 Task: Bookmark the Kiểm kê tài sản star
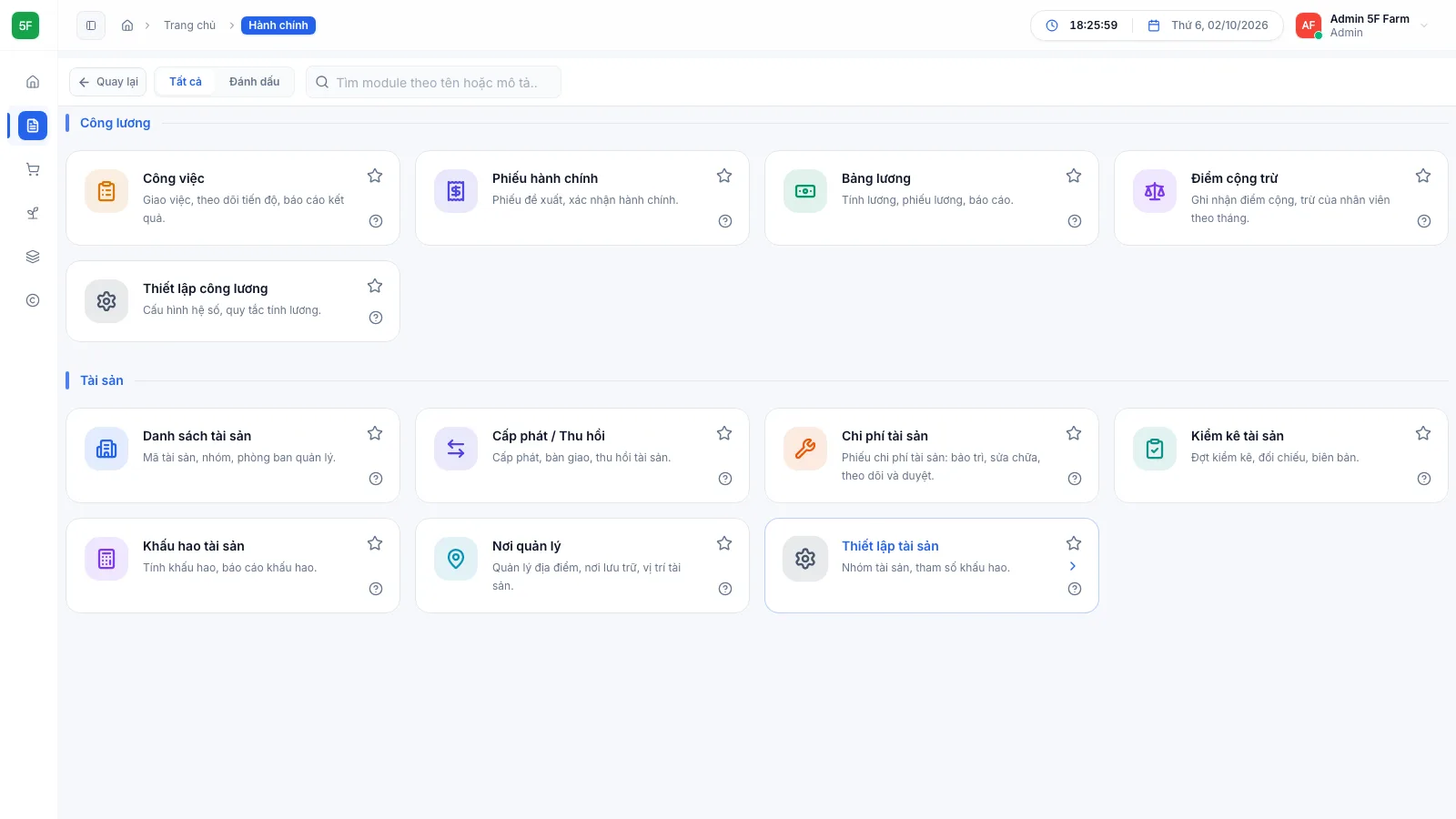pyautogui.click(x=1423, y=433)
